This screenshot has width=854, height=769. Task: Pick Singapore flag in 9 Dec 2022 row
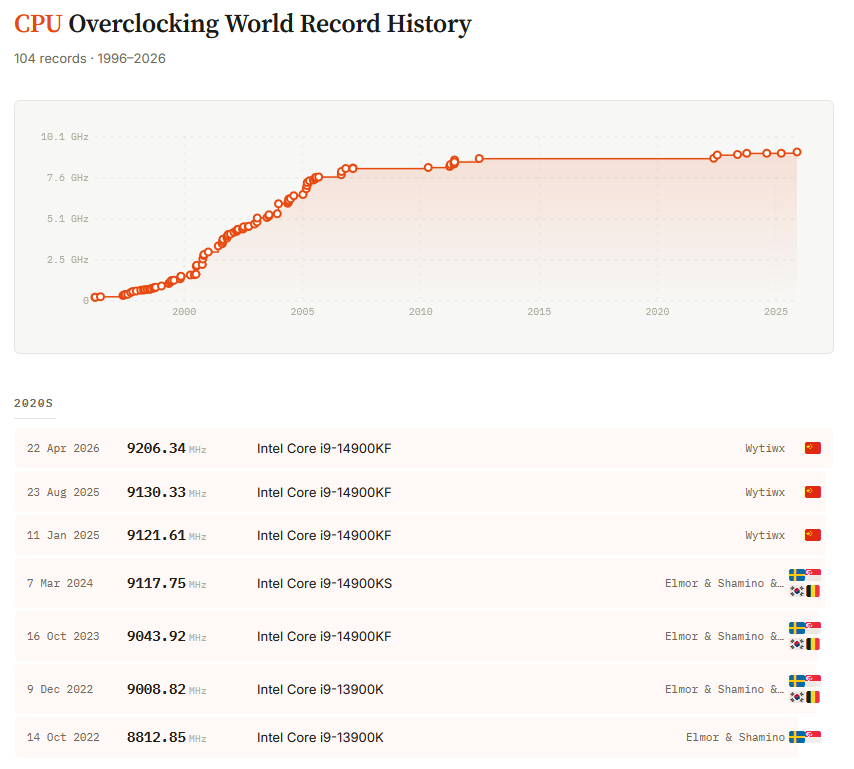coord(813,681)
